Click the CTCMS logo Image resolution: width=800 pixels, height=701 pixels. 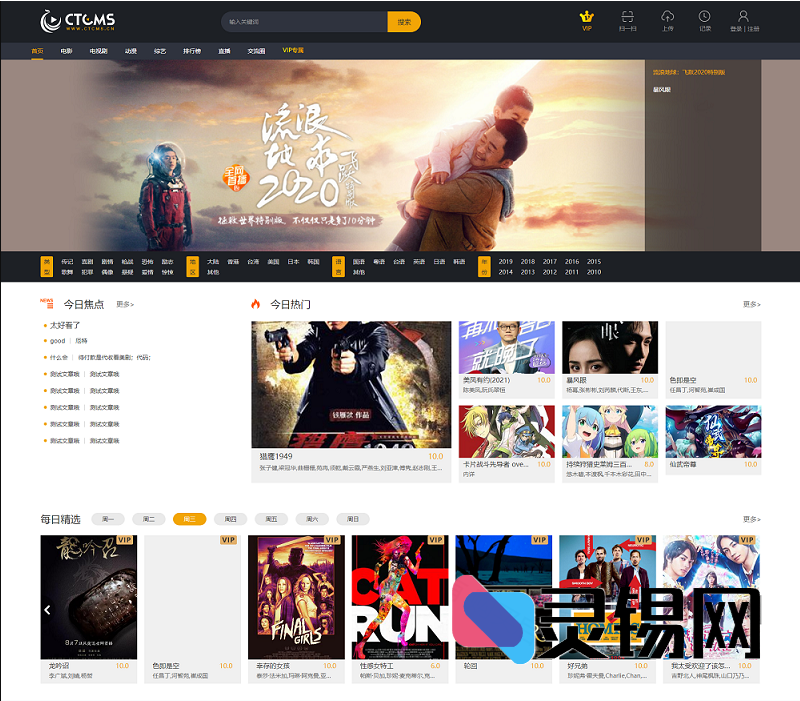point(77,21)
